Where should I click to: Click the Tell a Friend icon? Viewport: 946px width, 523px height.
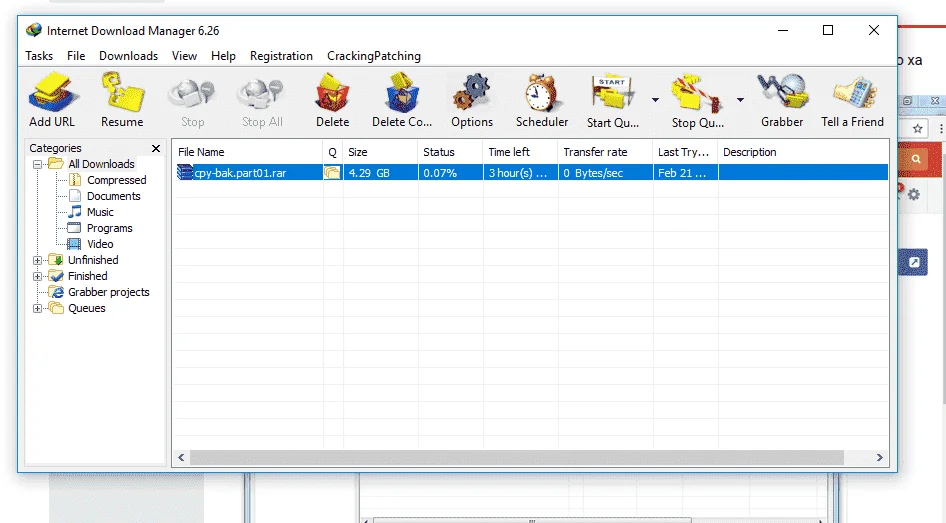pos(852,100)
